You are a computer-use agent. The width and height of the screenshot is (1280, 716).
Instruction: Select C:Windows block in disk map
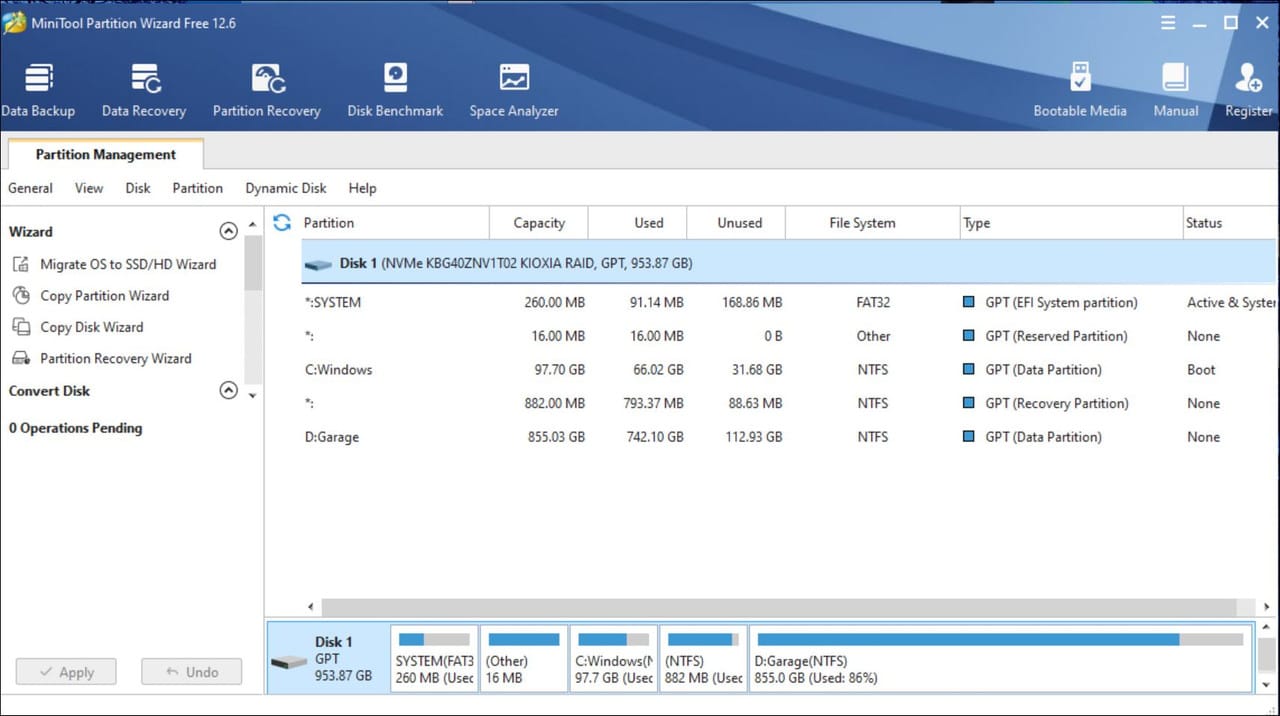[614, 659]
